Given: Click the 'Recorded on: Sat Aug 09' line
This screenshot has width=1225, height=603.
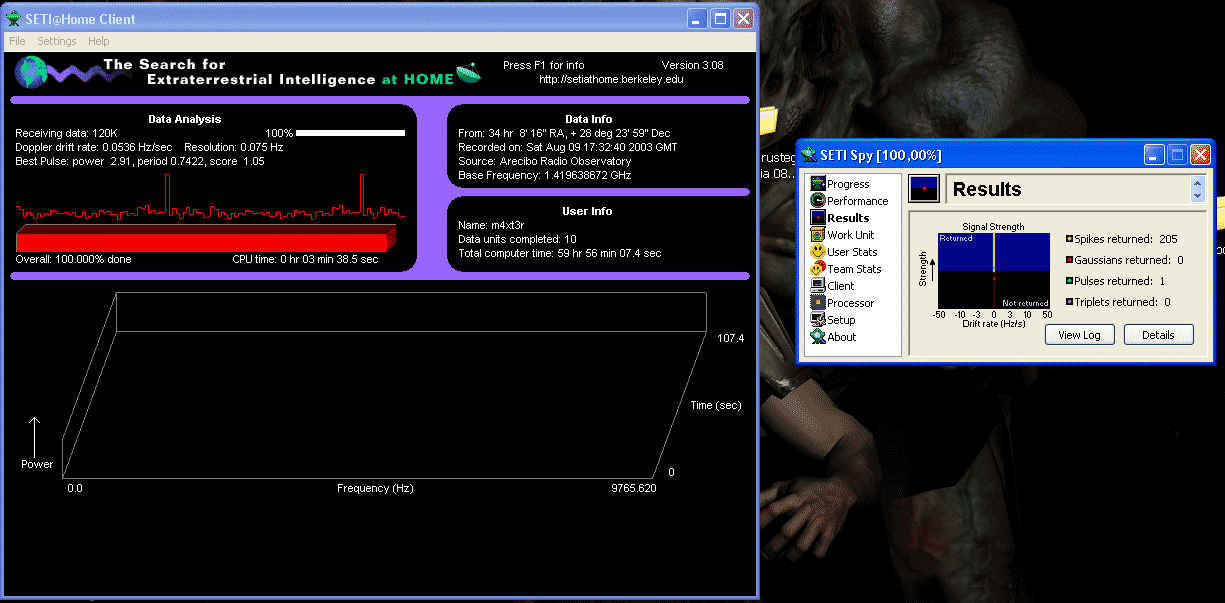Looking at the screenshot, I should (x=567, y=147).
